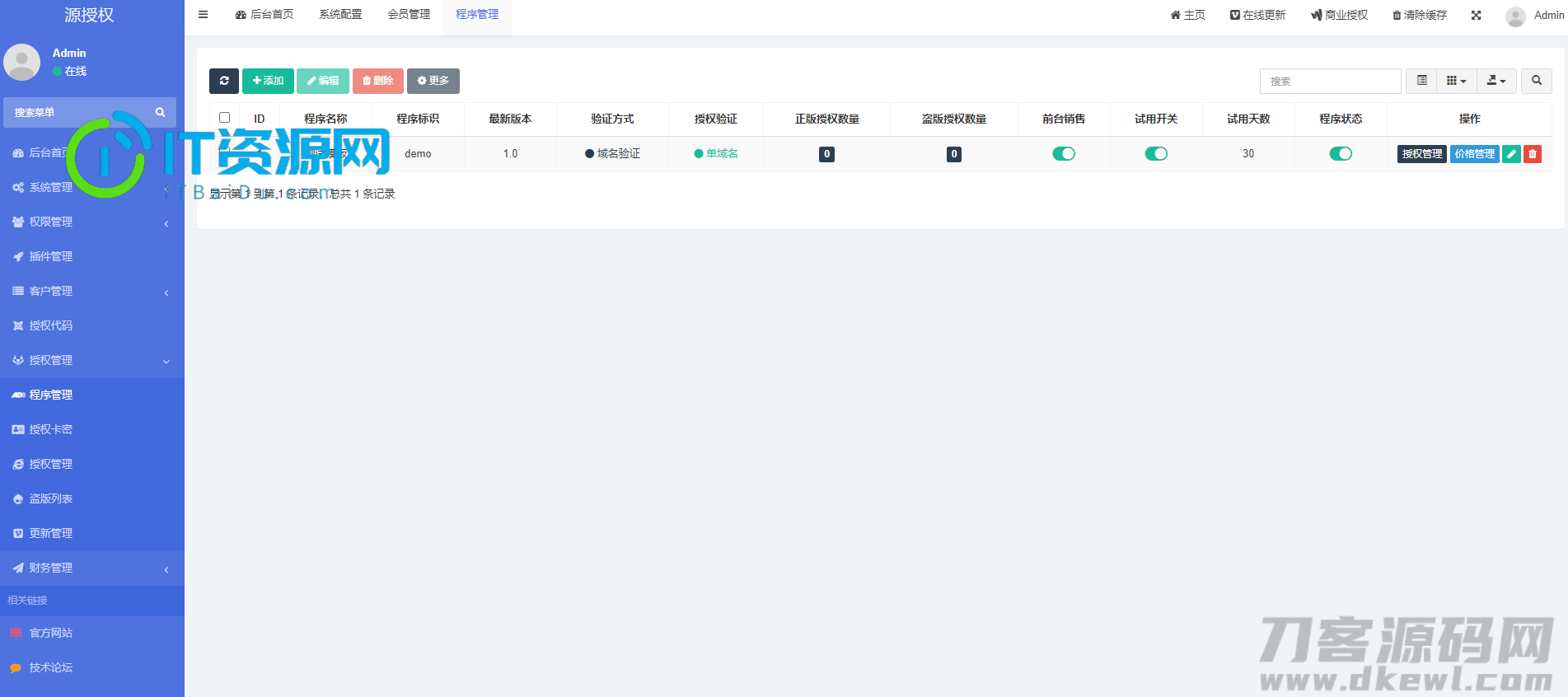Toggle the sidebar hamburger menu

(203, 15)
